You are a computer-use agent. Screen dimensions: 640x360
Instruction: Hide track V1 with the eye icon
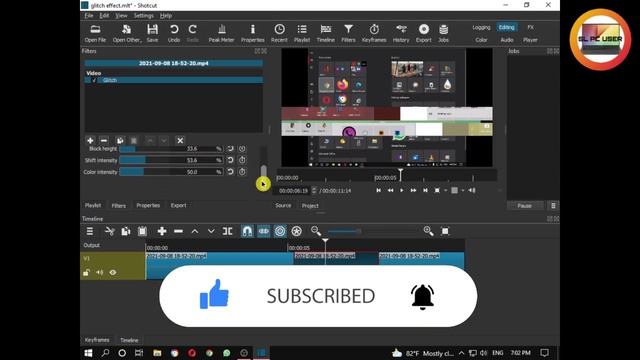tap(113, 272)
